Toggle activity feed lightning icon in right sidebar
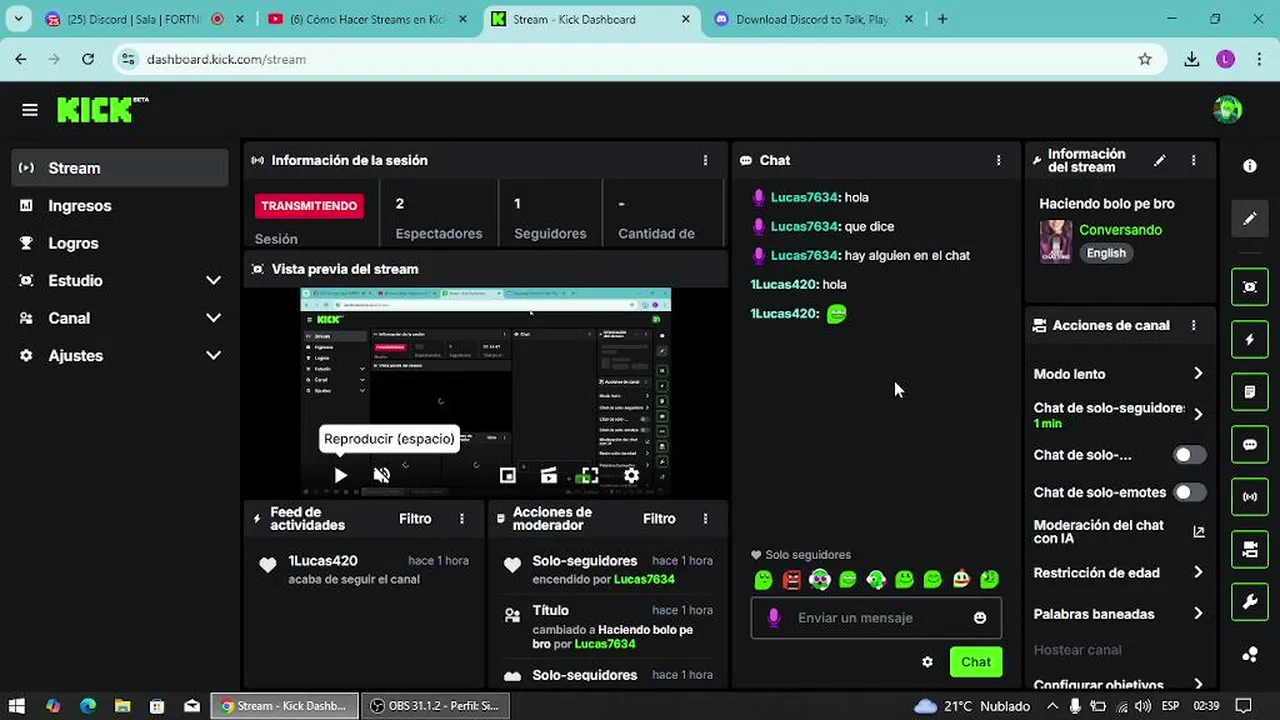The height and width of the screenshot is (720, 1280). point(1250,340)
